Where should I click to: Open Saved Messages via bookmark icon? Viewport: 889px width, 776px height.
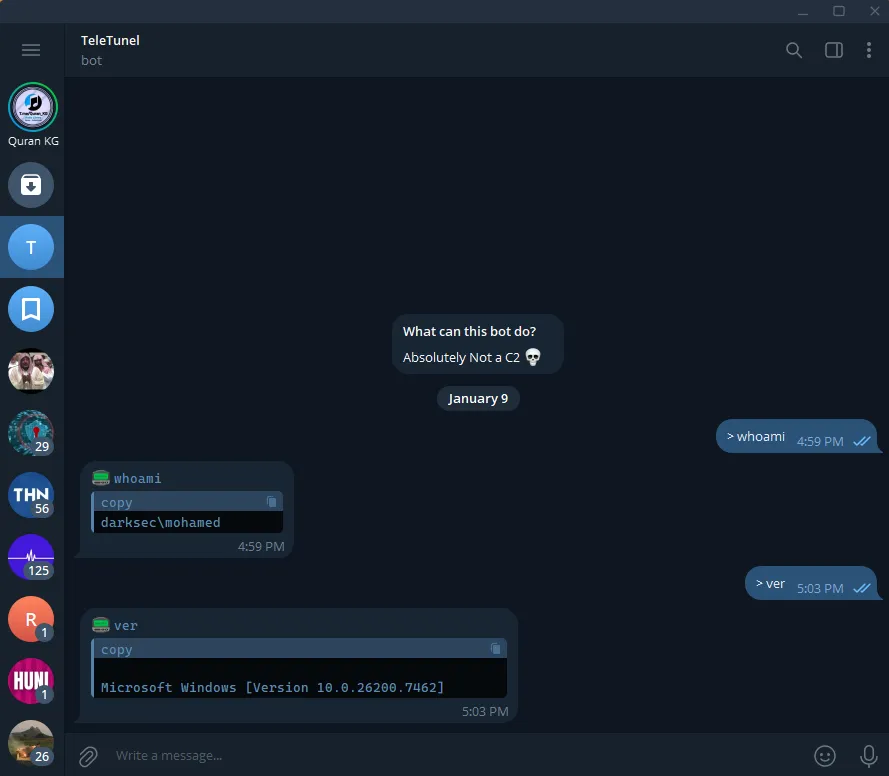pos(31,309)
